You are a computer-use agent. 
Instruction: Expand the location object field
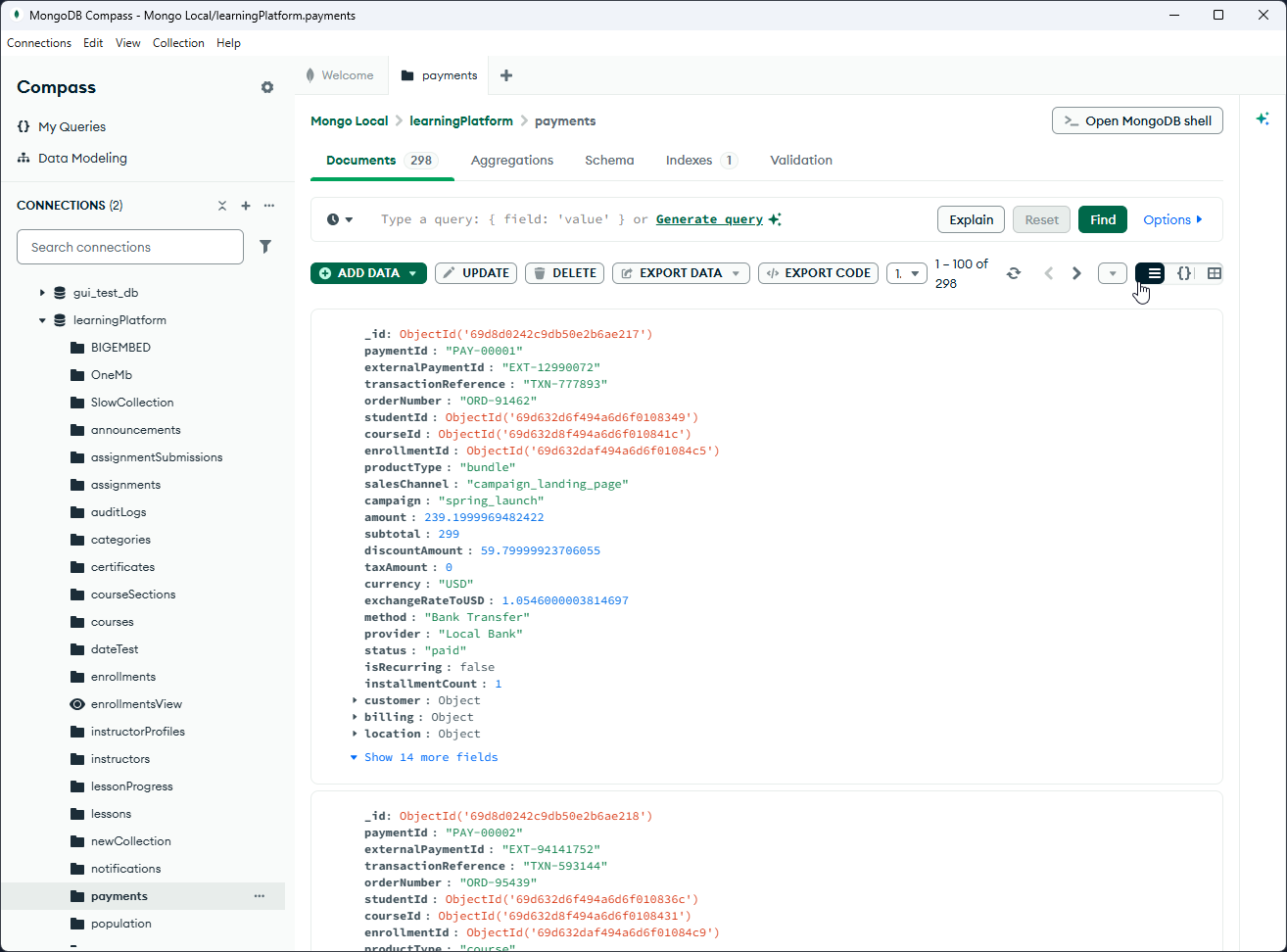(x=355, y=734)
